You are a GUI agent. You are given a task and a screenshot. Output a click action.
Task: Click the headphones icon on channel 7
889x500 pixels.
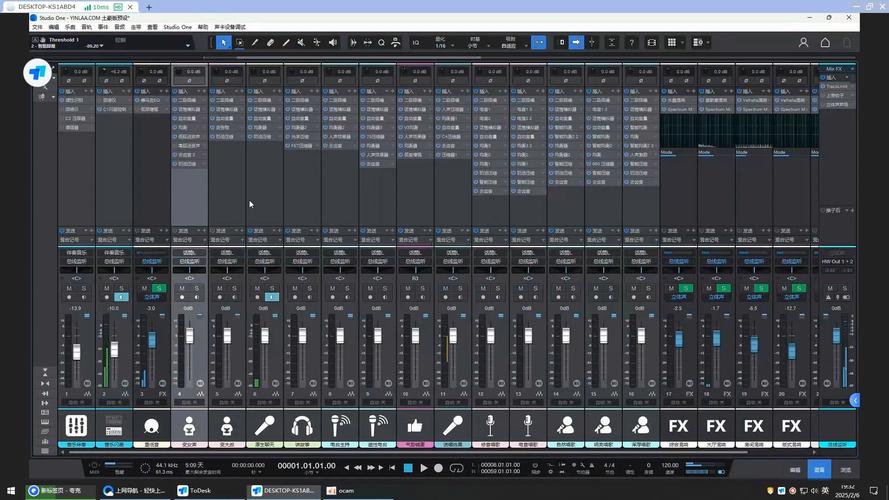pyautogui.click(x=303, y=424)
